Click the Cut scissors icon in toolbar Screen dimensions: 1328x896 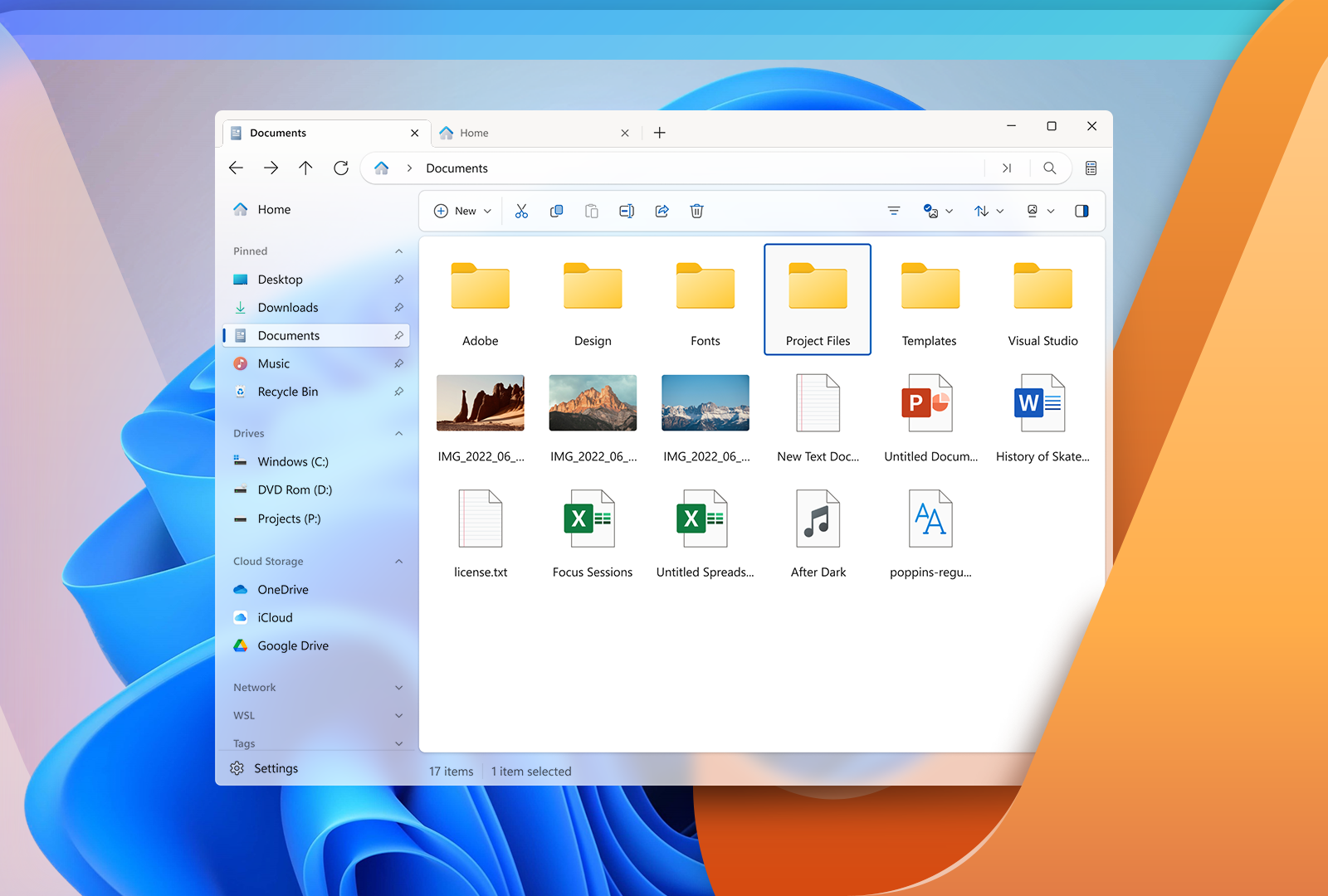pos(521,212)
